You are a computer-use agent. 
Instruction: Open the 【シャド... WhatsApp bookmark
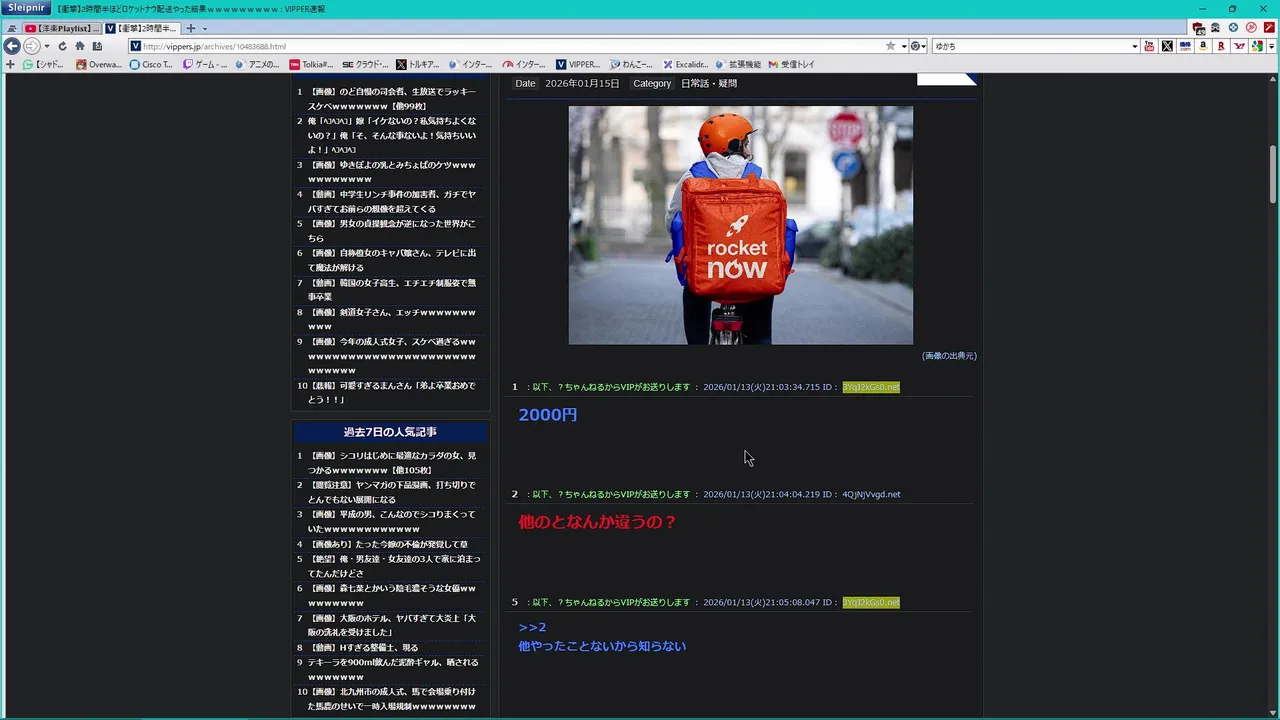[45, 64]
